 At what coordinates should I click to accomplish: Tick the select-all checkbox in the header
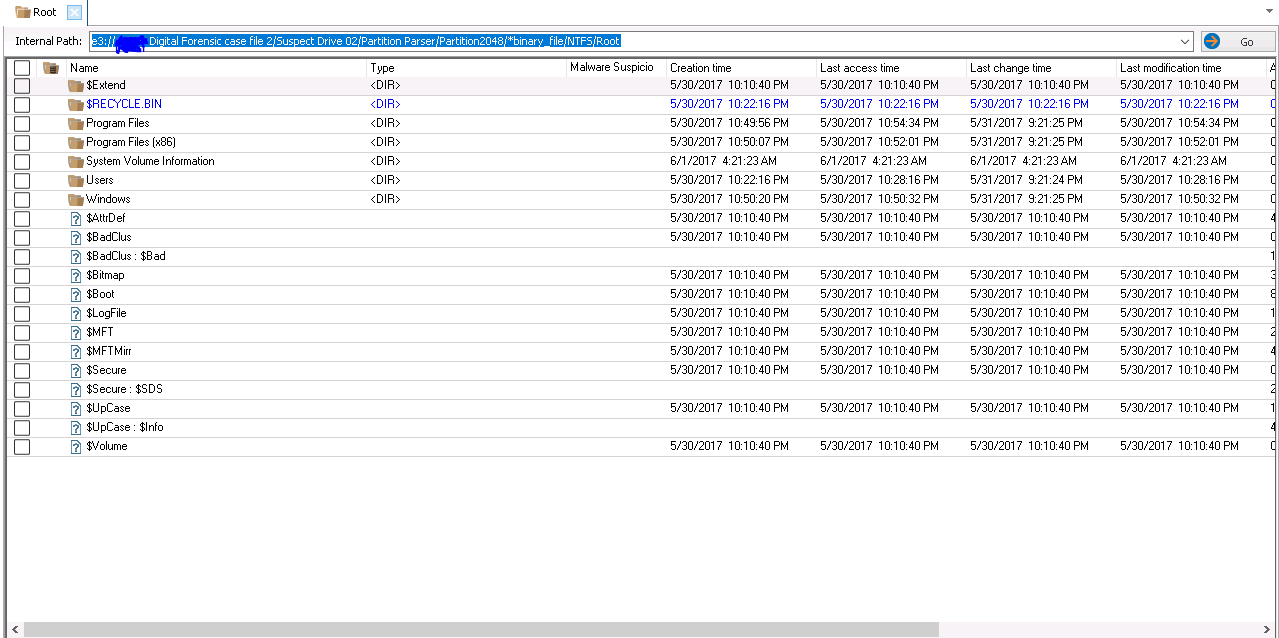(x=22, y=68)
